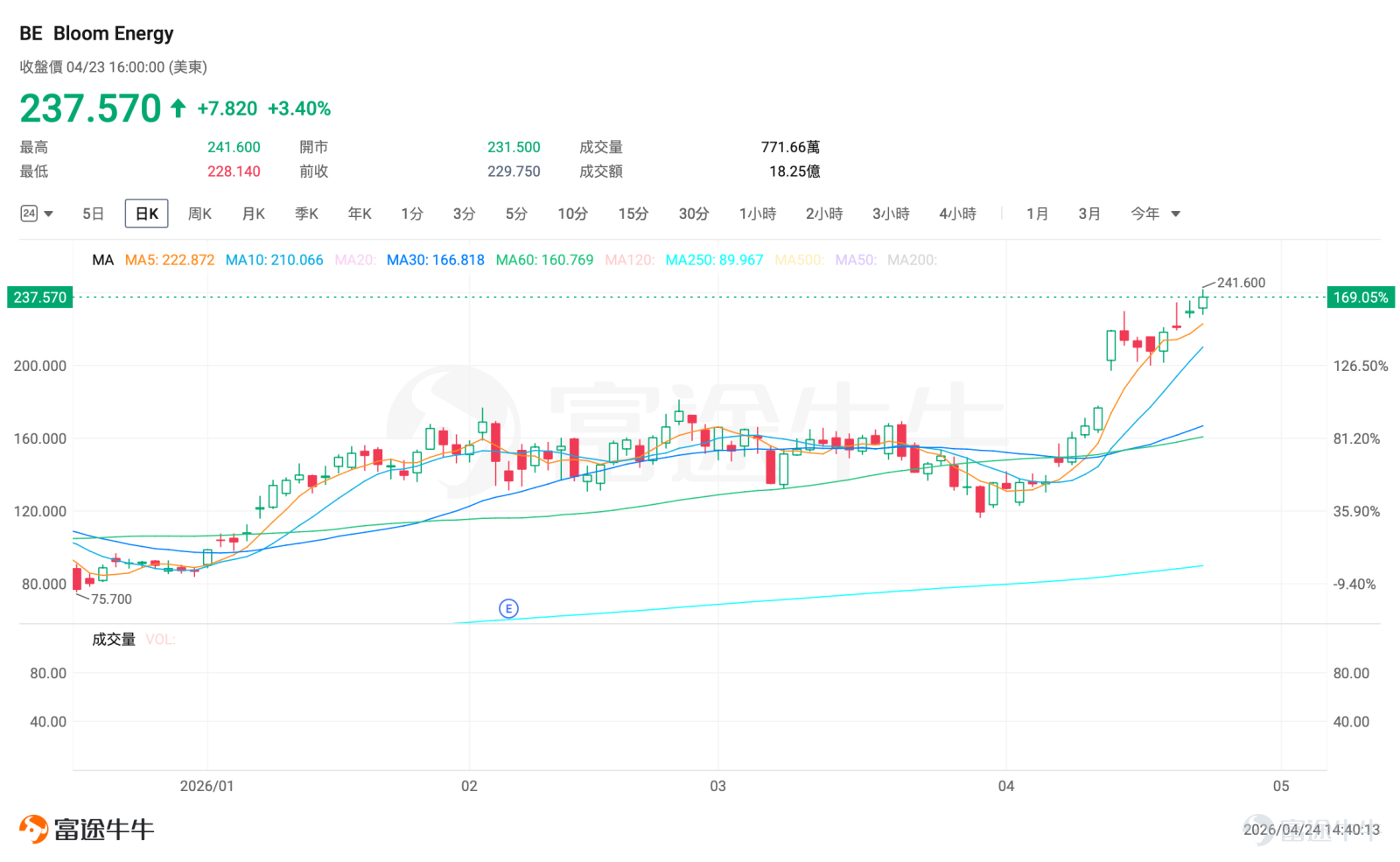The width and height of the screenshot is (1400, 862).
Task: Set range to 3月
Action: pyautogui.click(x=1089, y=214)
